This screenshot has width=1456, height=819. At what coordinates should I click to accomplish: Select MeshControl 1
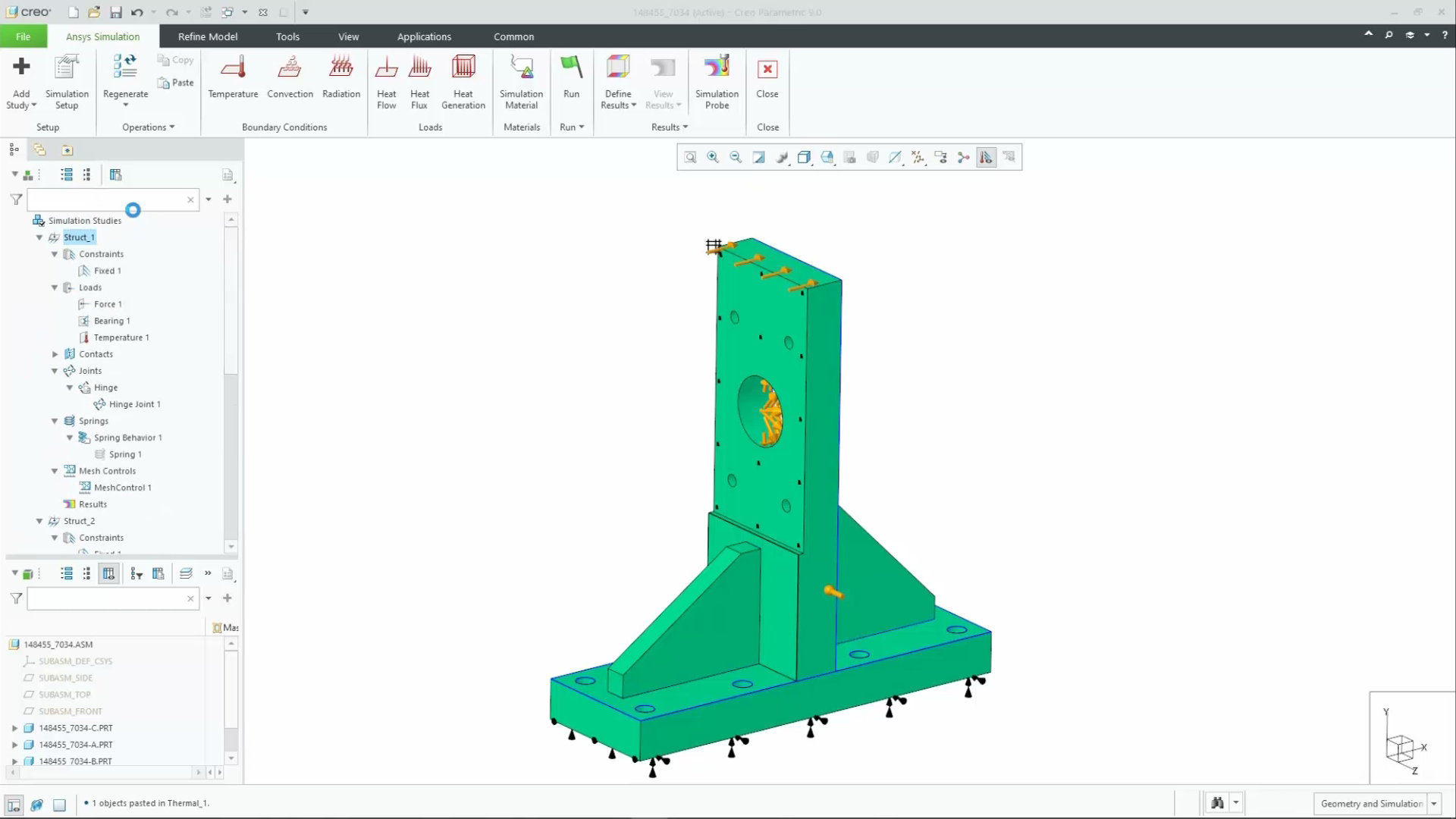(x=122, y=488)
